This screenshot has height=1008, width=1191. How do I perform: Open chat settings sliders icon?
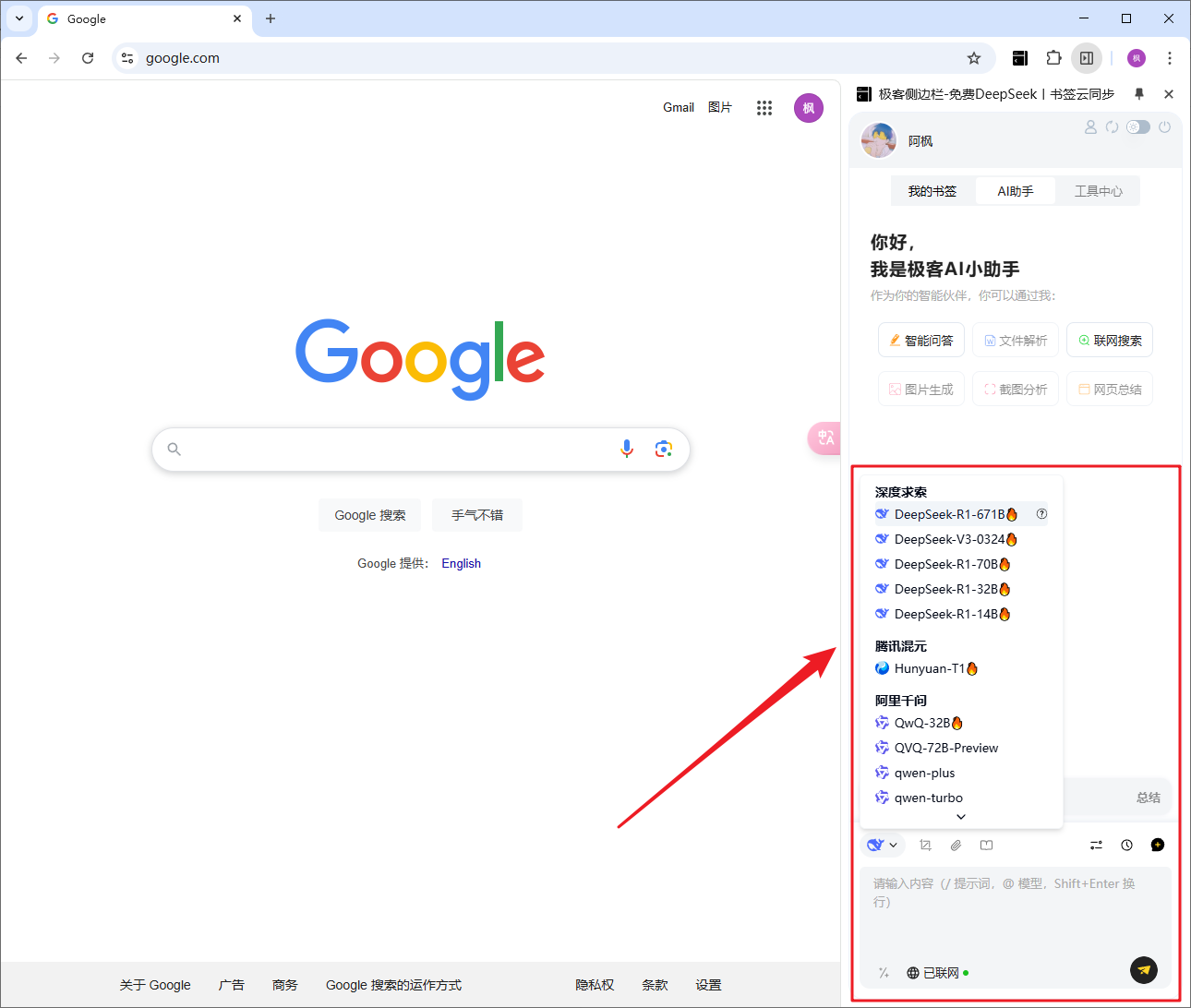click(1096, 845)
